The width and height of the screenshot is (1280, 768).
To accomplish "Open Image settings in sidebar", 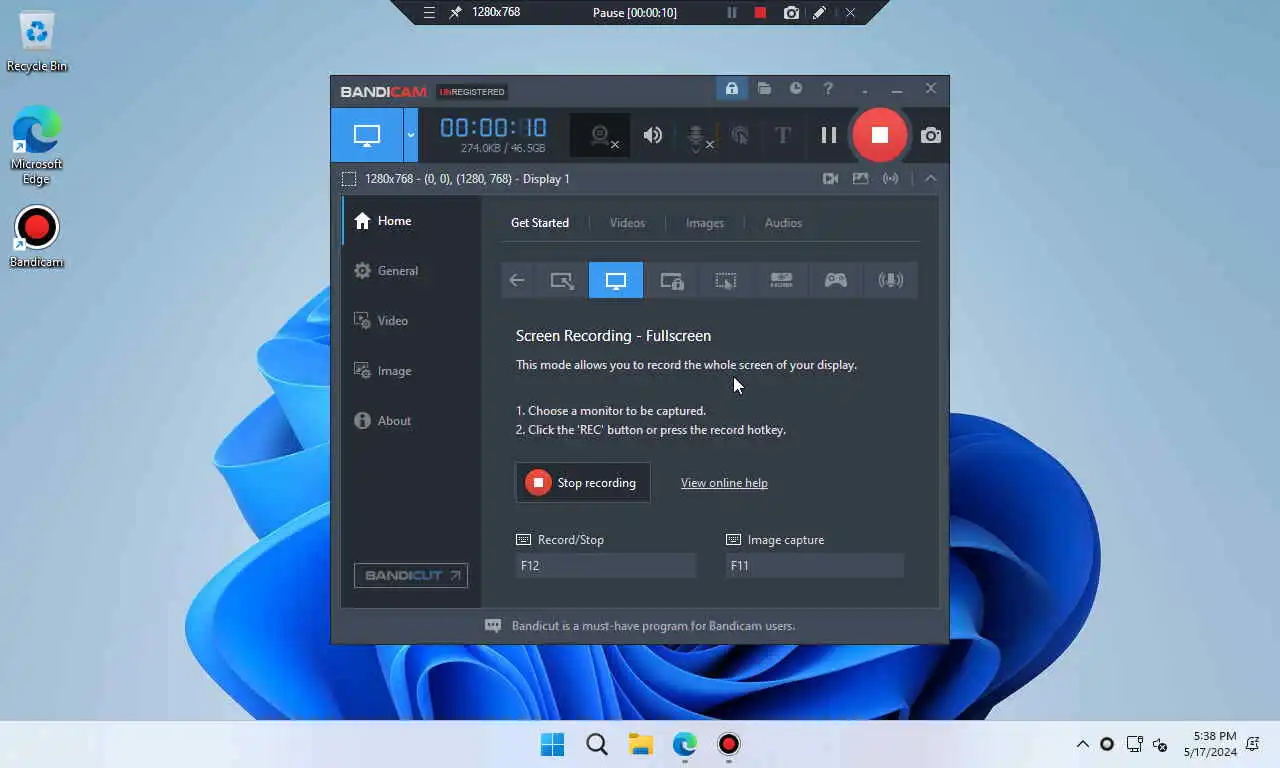I will 411,371.
